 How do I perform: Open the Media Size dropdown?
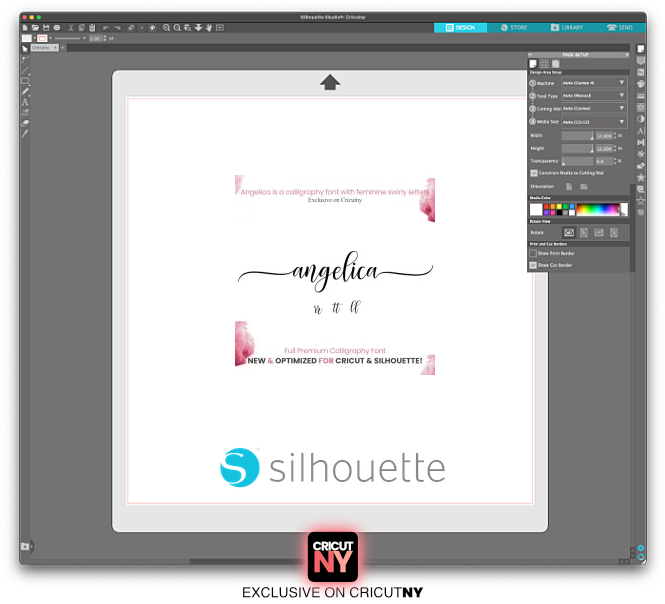(594, 122)
